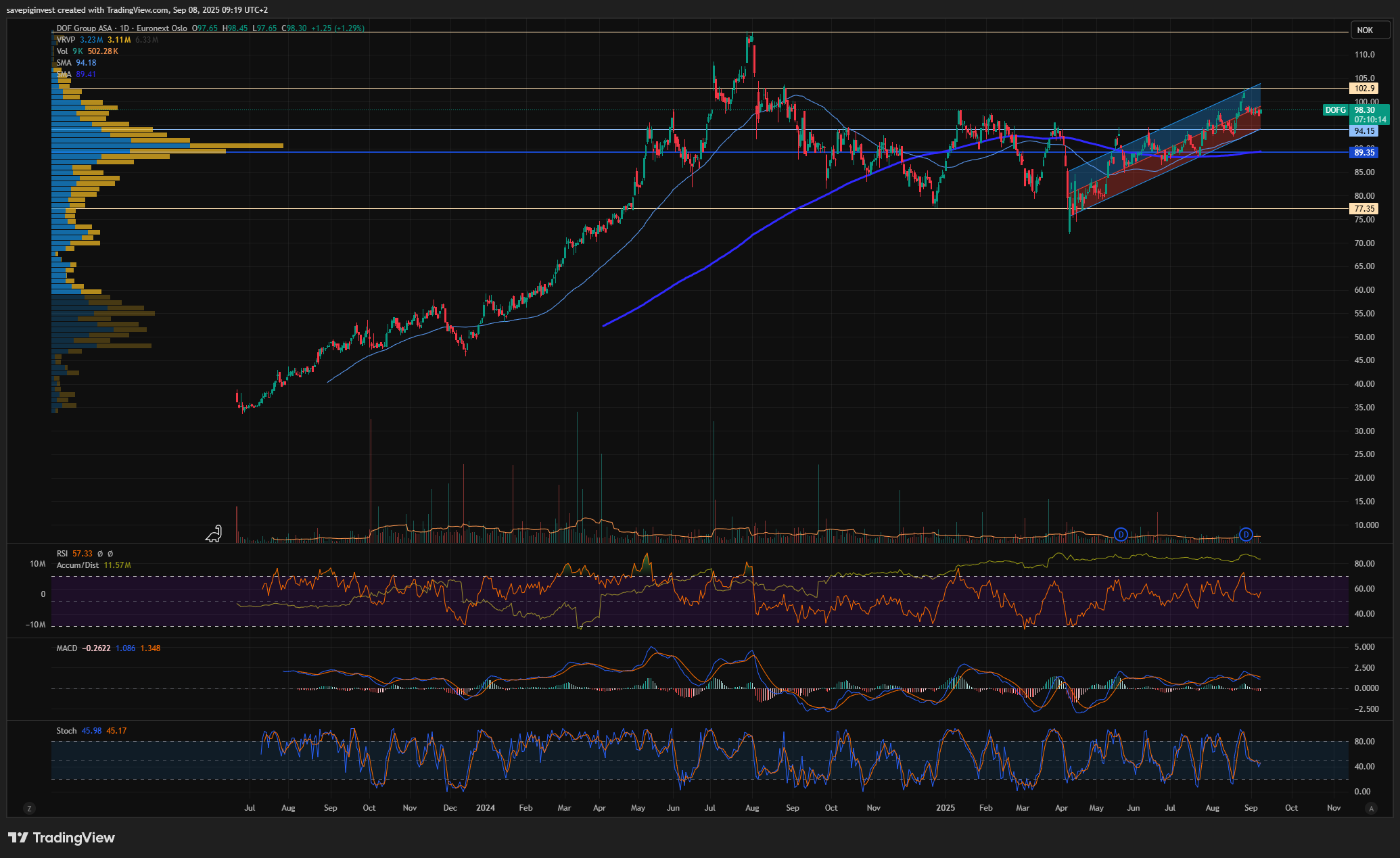
Task: Click the dividend 'D' marker near September
Action: [x=1246, y=534]
